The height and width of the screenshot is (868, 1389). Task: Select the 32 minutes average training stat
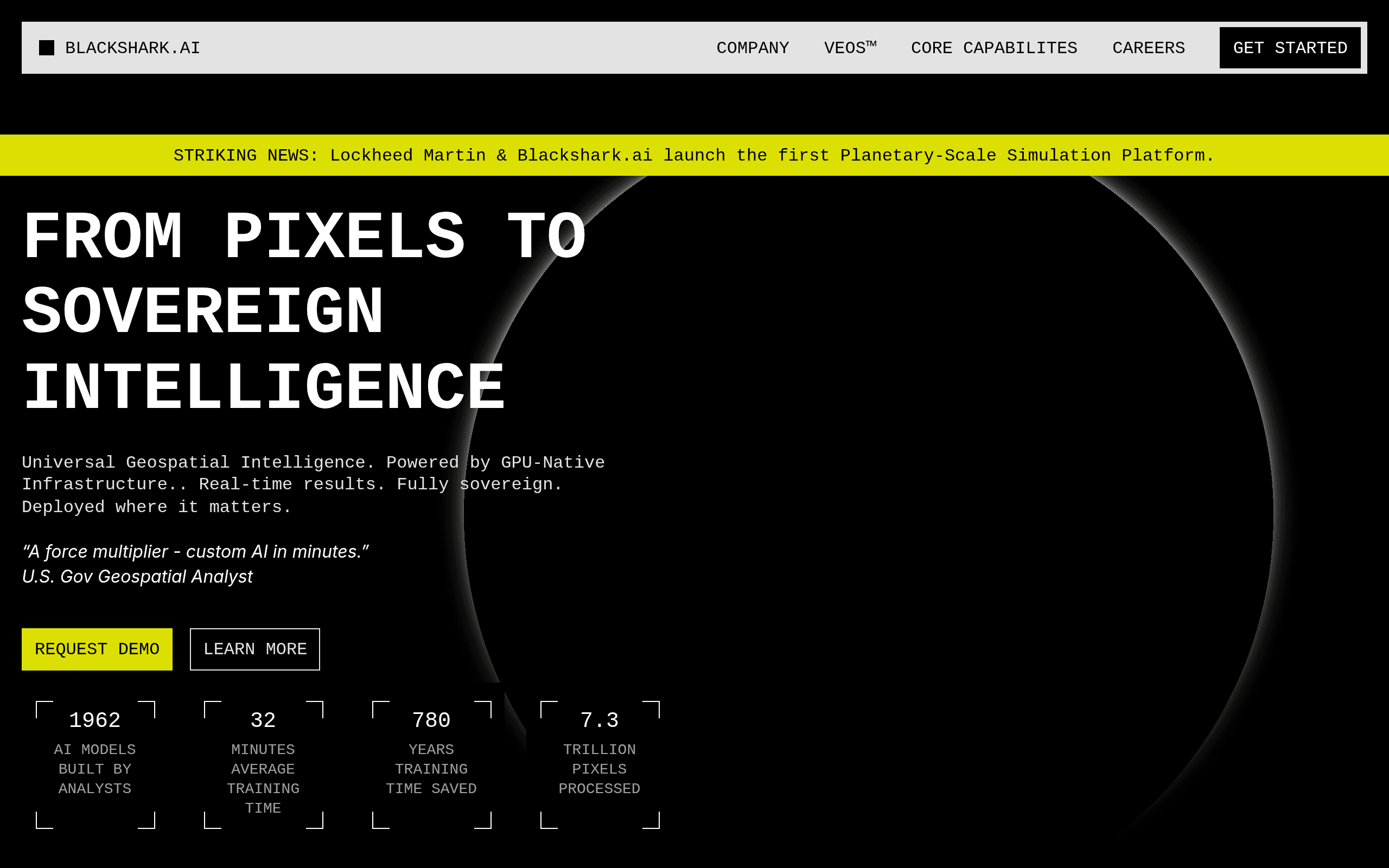(x=264, y=765)
